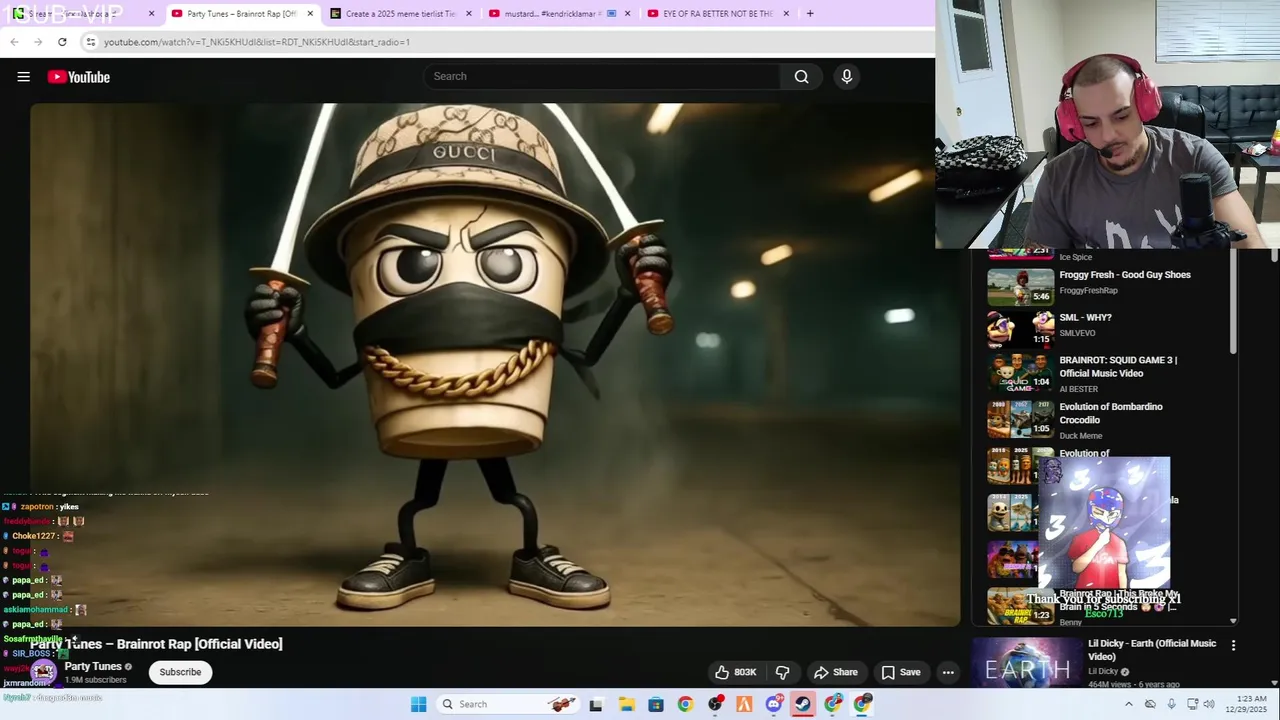Subscribe to Party Tunes channel
The width and height of the screenshot is (1280, 720).
(180, 672)
